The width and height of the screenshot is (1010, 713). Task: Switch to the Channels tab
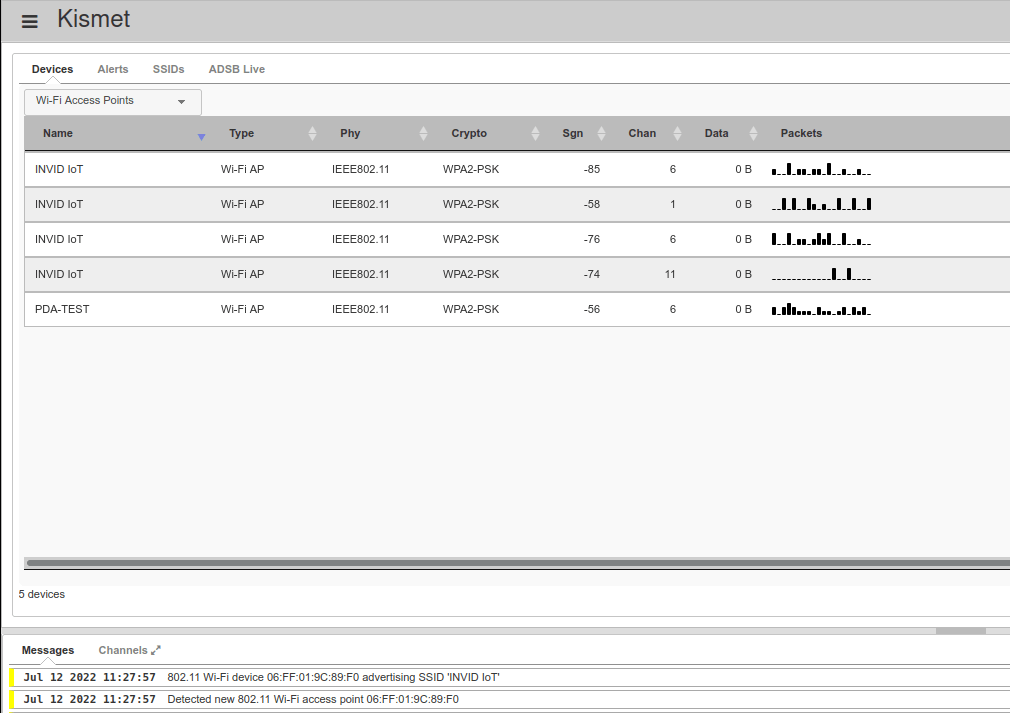tap(122, 650)
